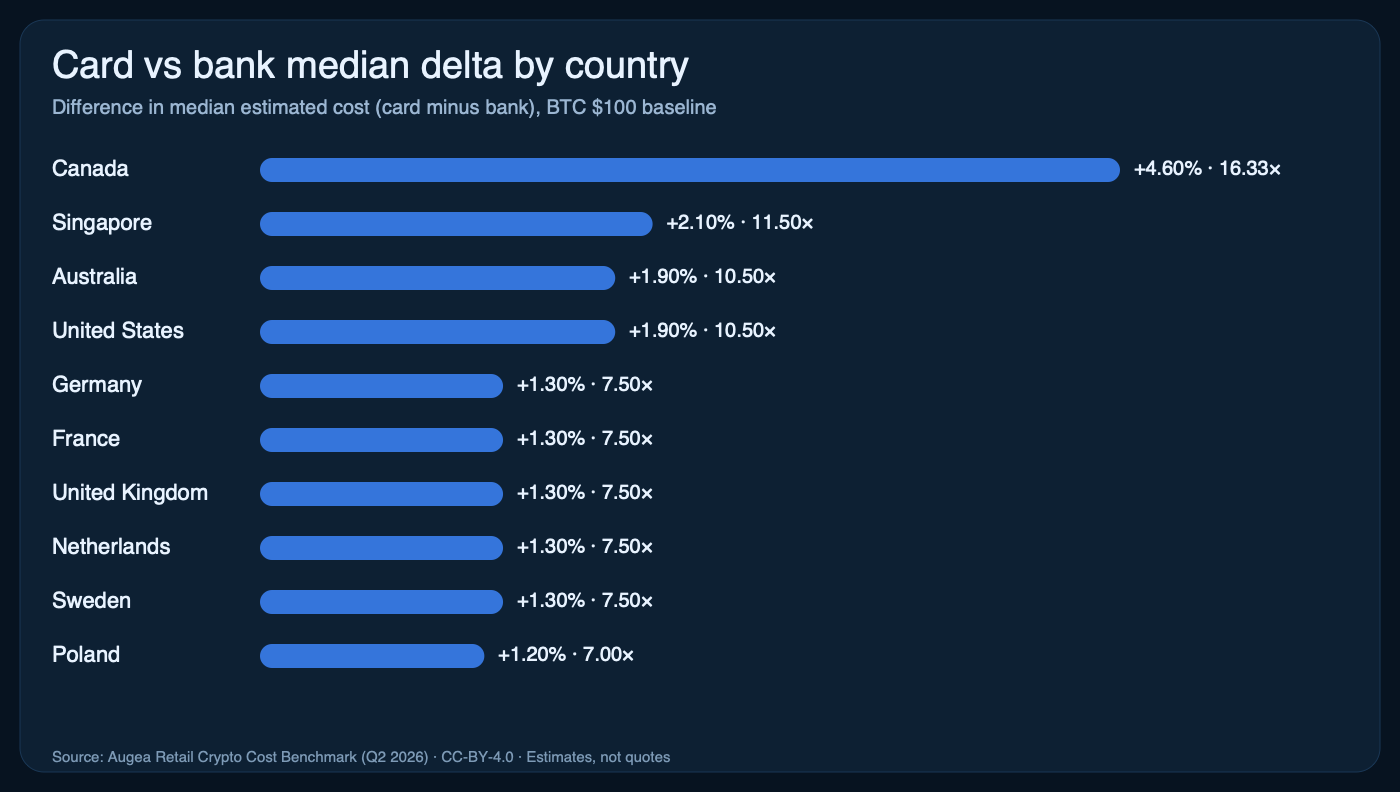Click the Netherlands country label

[x=111, y=547]
